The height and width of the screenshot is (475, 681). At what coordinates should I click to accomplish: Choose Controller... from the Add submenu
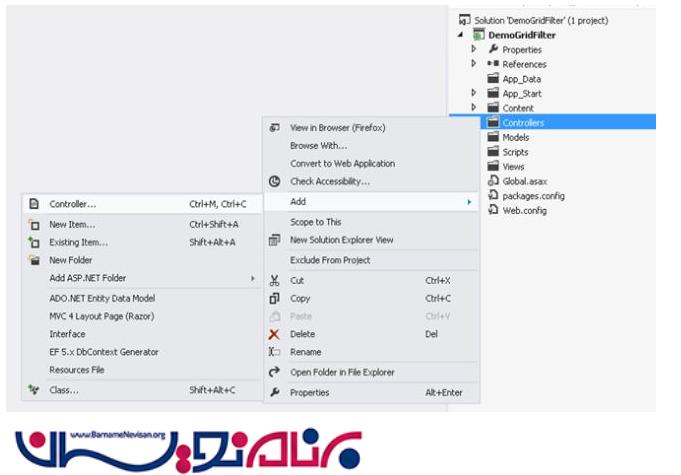(142, 204)
